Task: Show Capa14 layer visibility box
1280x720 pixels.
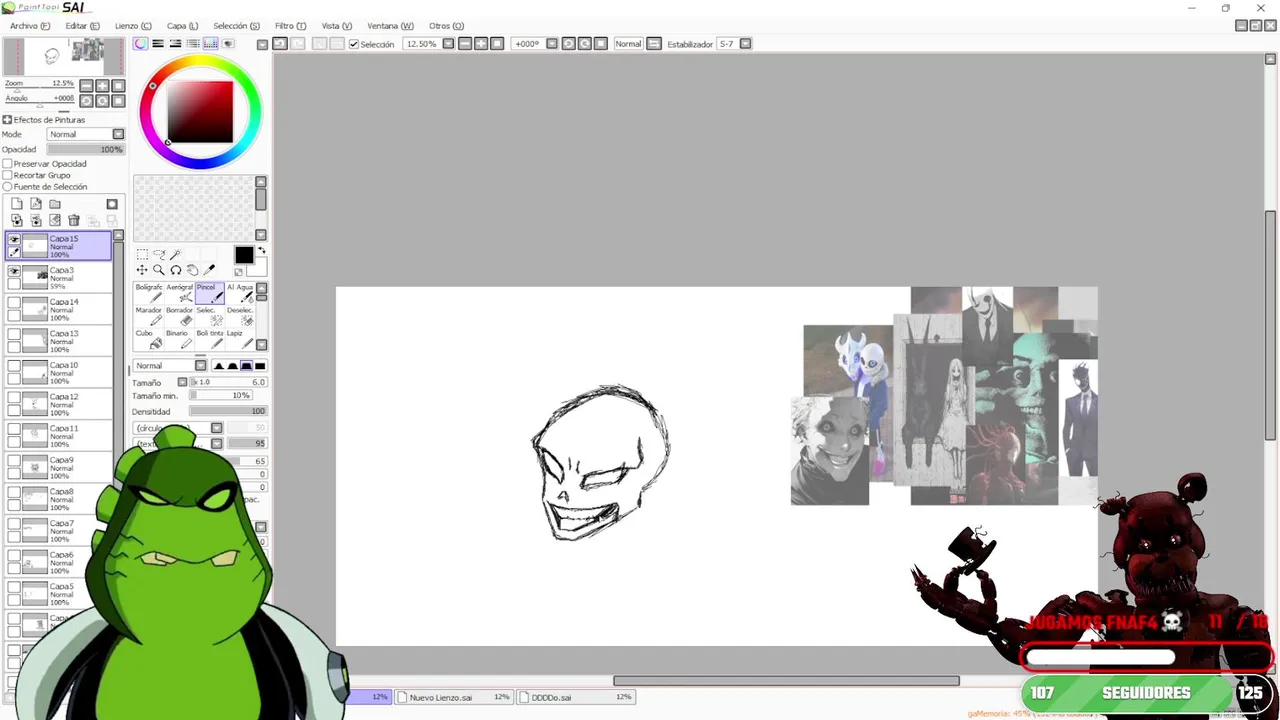Action: (x=14, y=303)
